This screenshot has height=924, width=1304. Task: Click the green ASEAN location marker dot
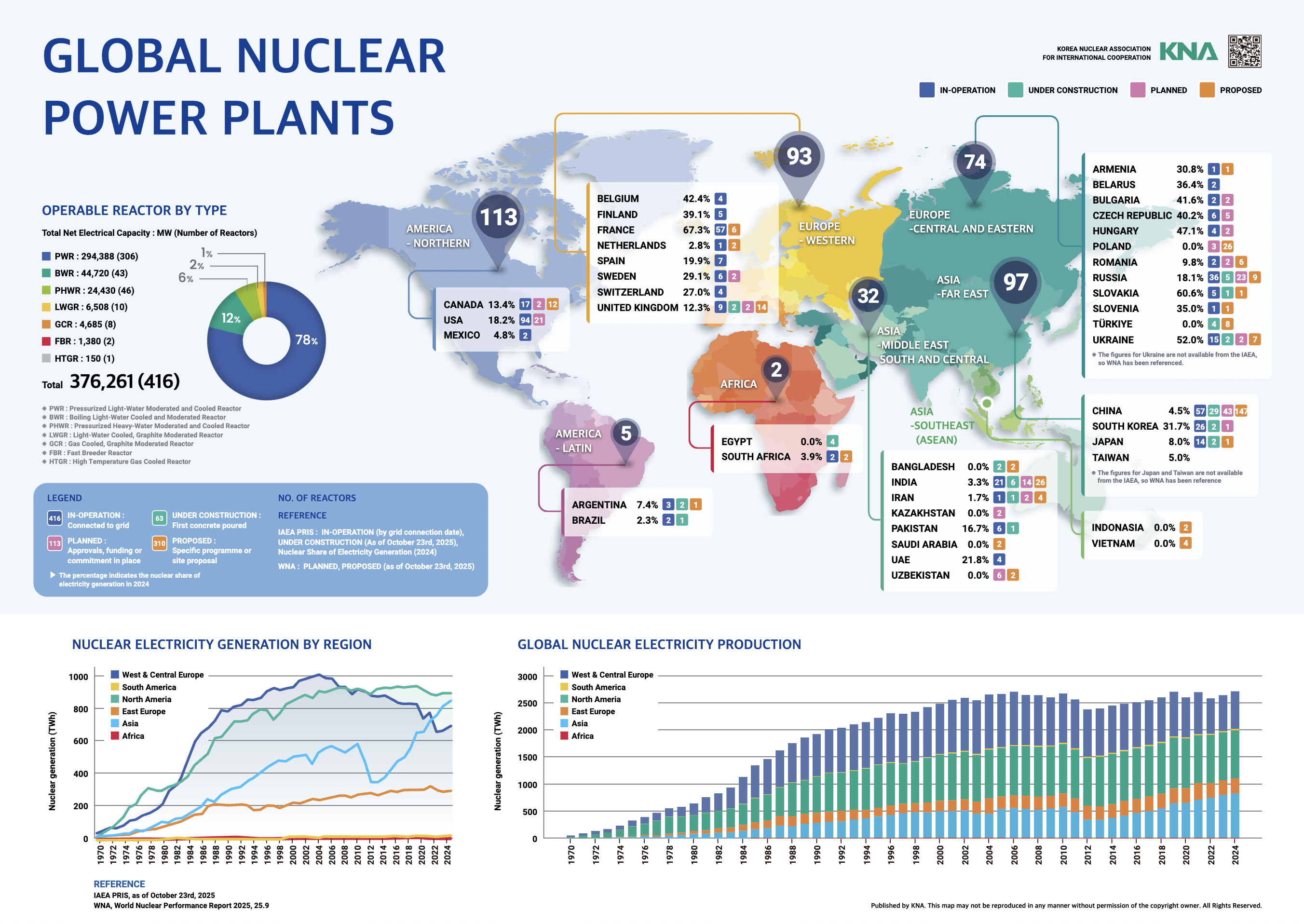(987, 403)
